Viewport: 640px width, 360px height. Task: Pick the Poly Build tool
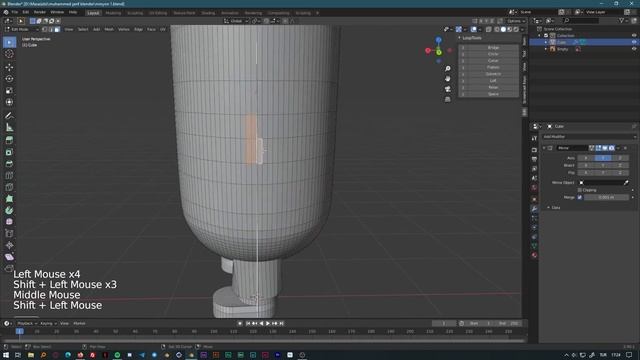[x=9, y=199]
